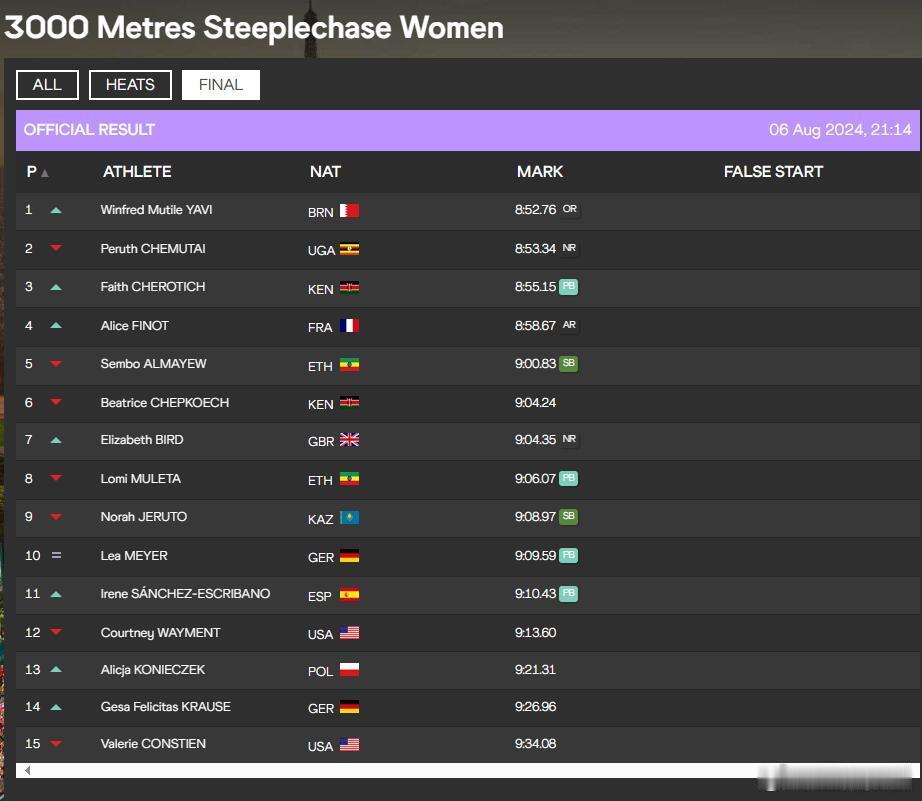Click the Great Britain flag icon

349,440
